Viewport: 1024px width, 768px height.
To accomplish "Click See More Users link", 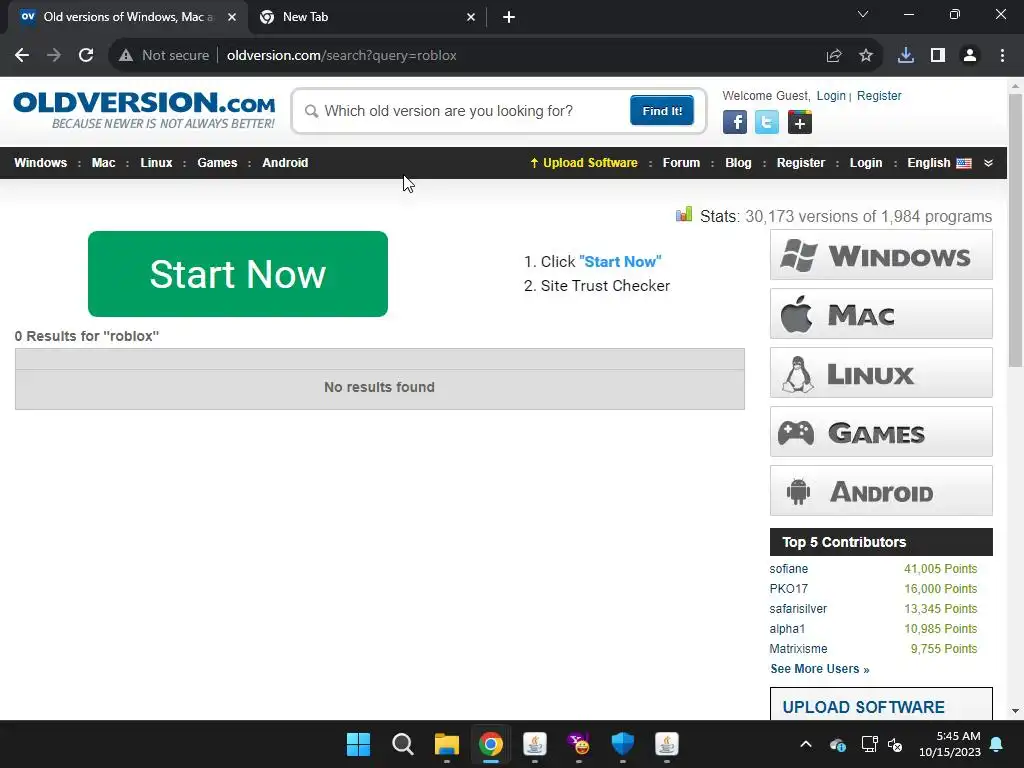I will 820,669.
